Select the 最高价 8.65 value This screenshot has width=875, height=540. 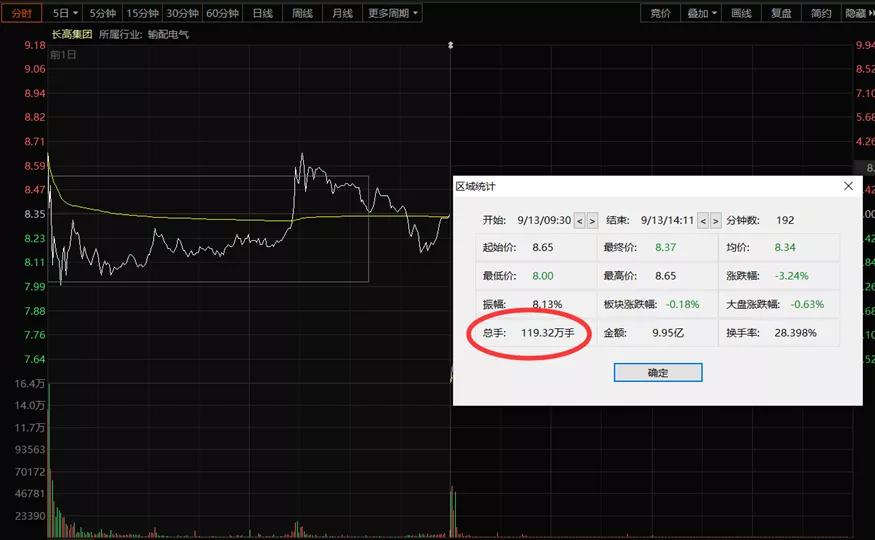tap(665, 276)
